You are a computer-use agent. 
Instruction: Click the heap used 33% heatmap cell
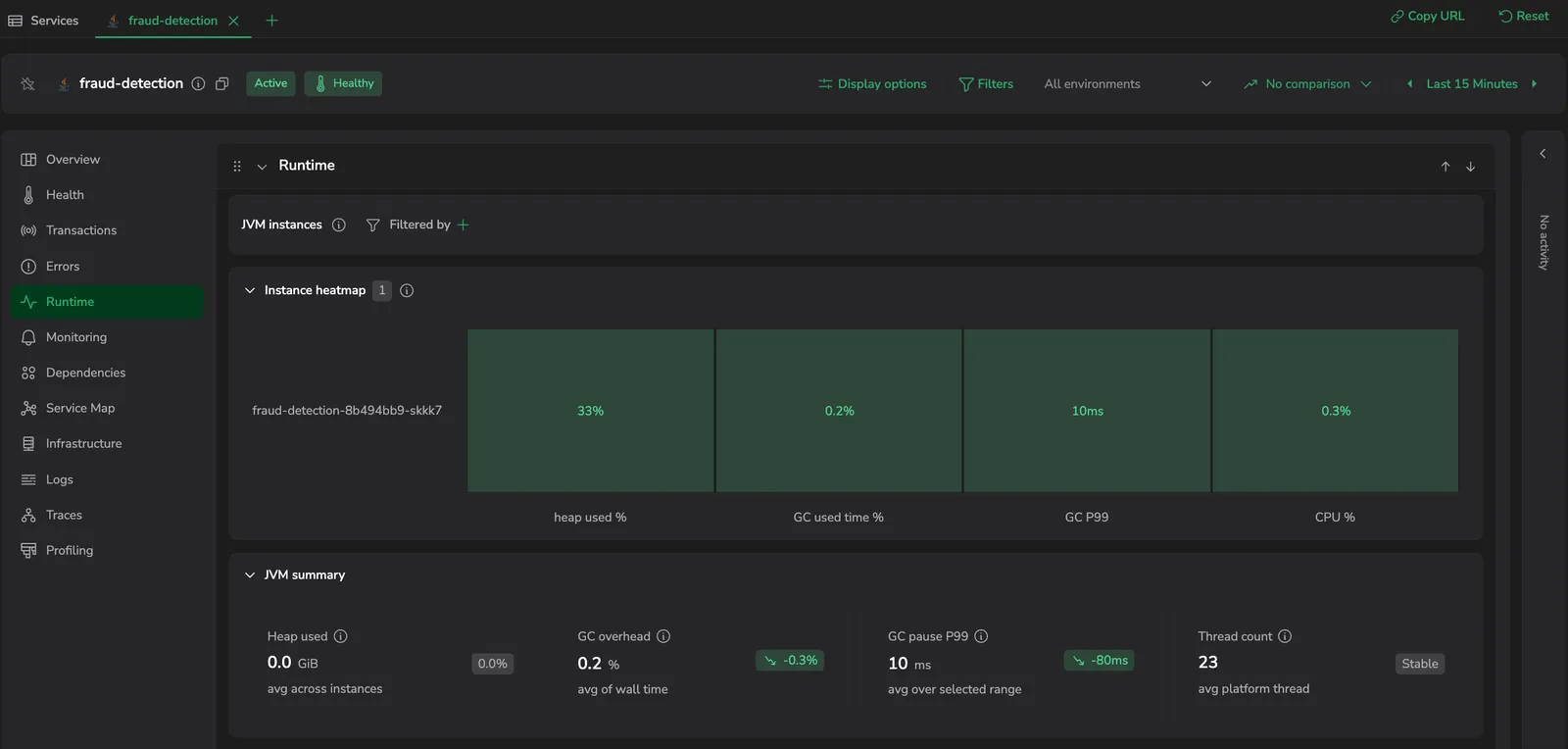click(590, 411)
